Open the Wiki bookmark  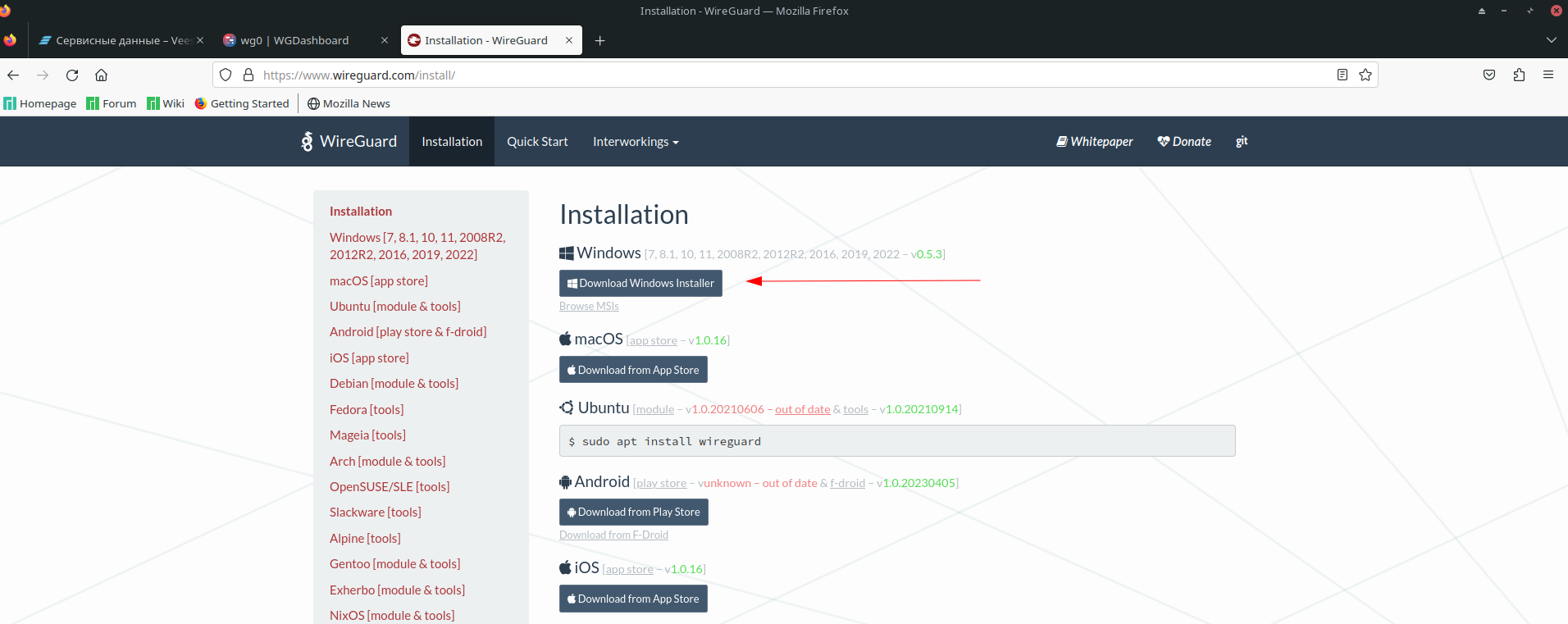pos(166,103)
